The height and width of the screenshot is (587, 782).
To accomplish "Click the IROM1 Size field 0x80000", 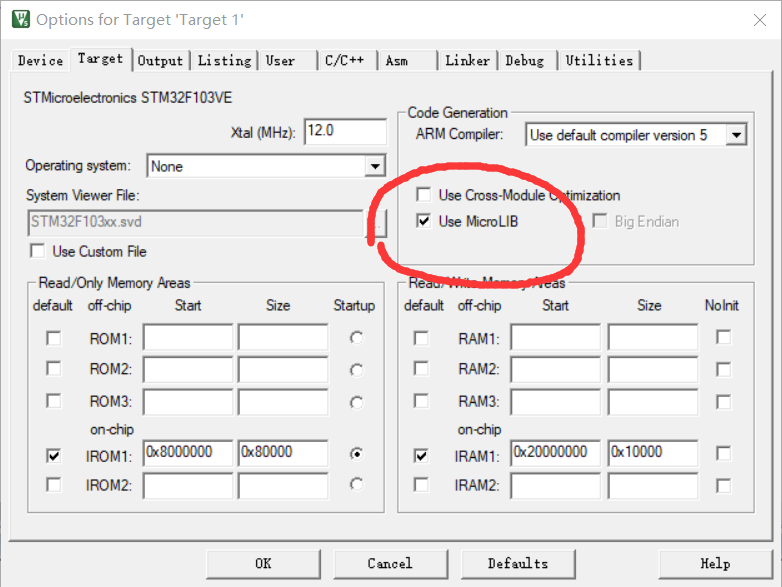I will click(283, 453).
